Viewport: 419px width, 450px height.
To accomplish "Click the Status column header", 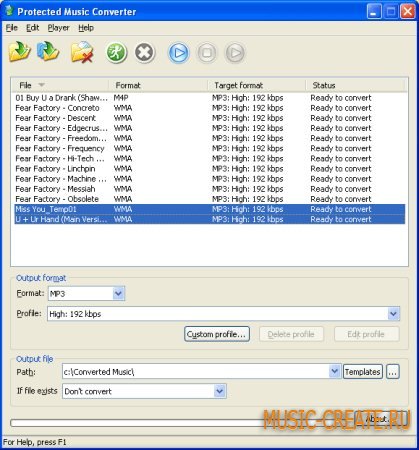I will [356, 85].
